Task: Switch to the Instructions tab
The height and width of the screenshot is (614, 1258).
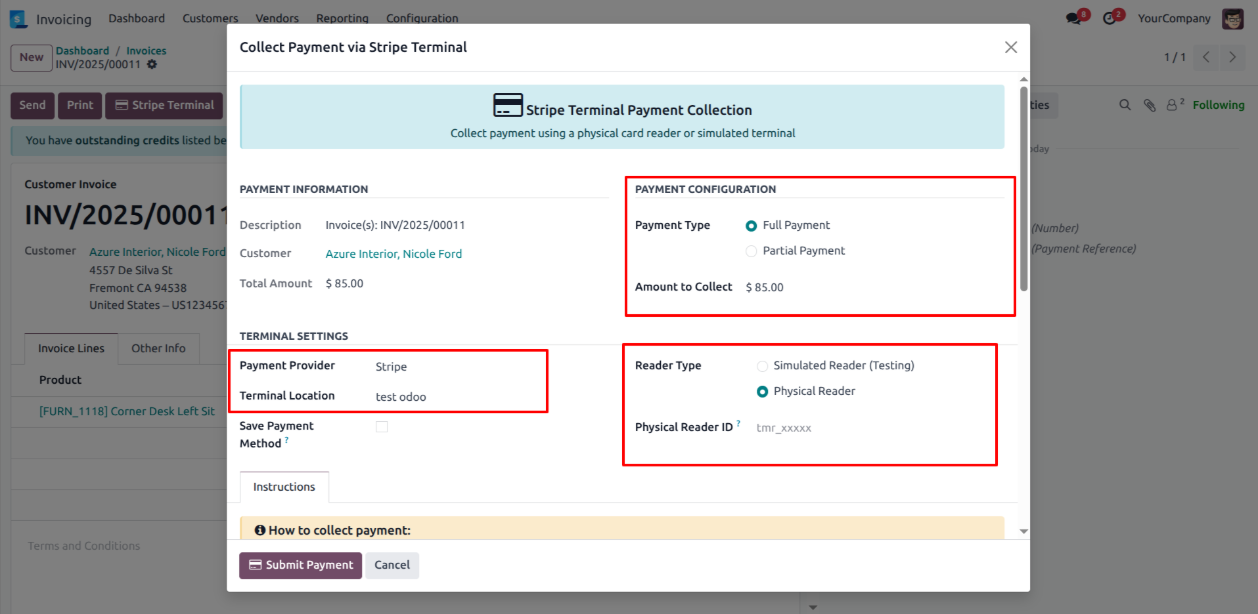Action: click(x=284, y=487)
